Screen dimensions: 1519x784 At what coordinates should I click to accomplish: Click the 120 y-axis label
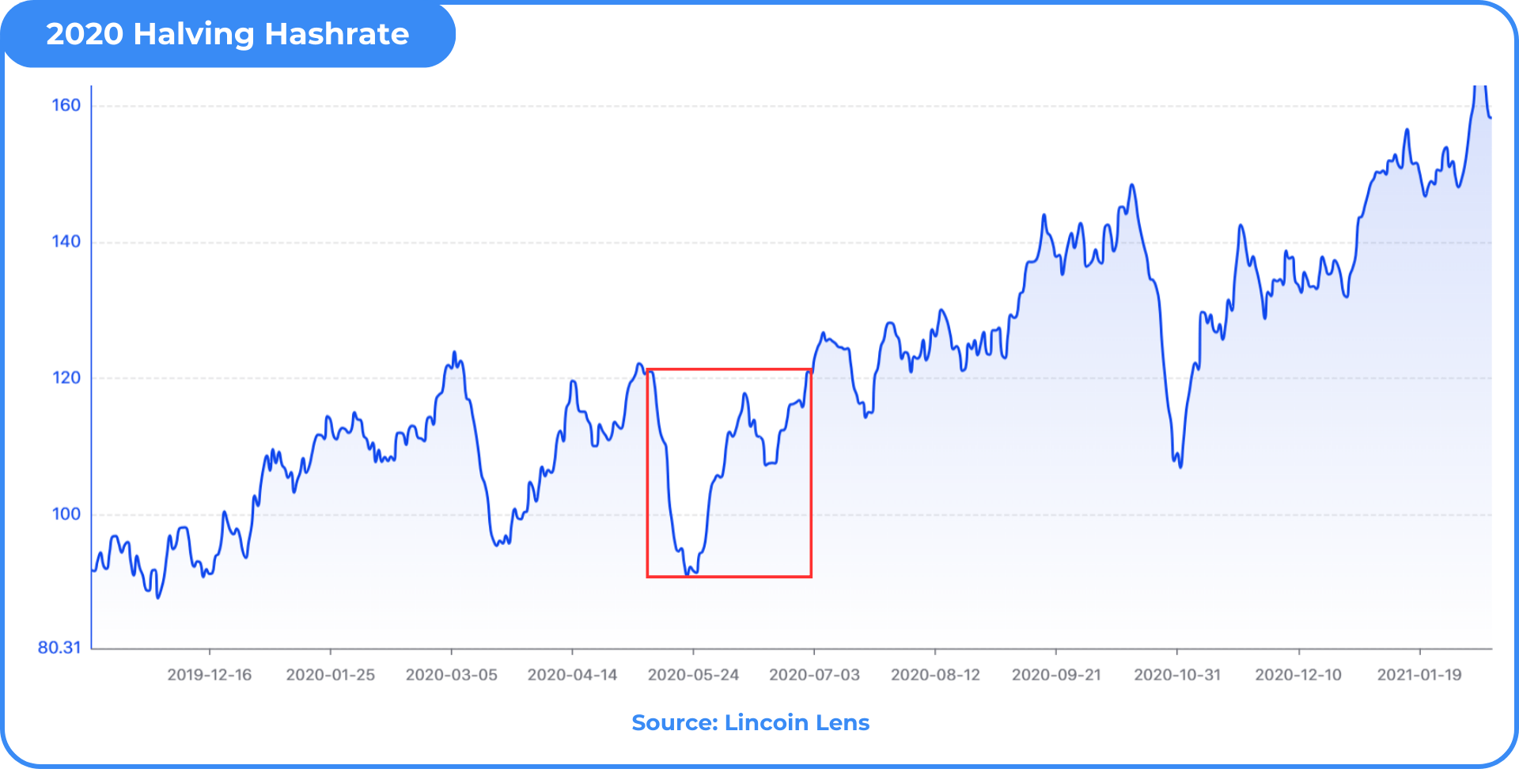click(66, 378)
